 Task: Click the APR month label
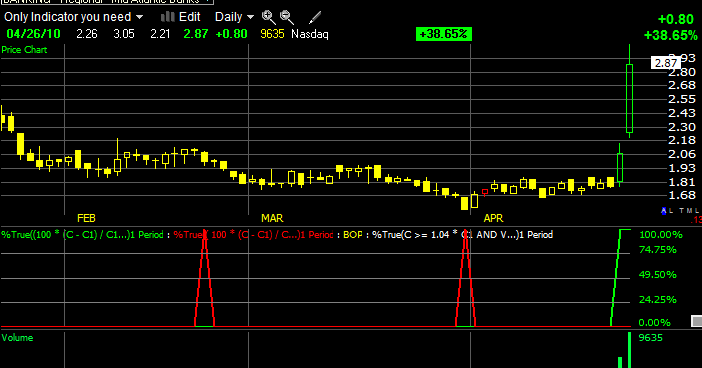pos(493,218)
